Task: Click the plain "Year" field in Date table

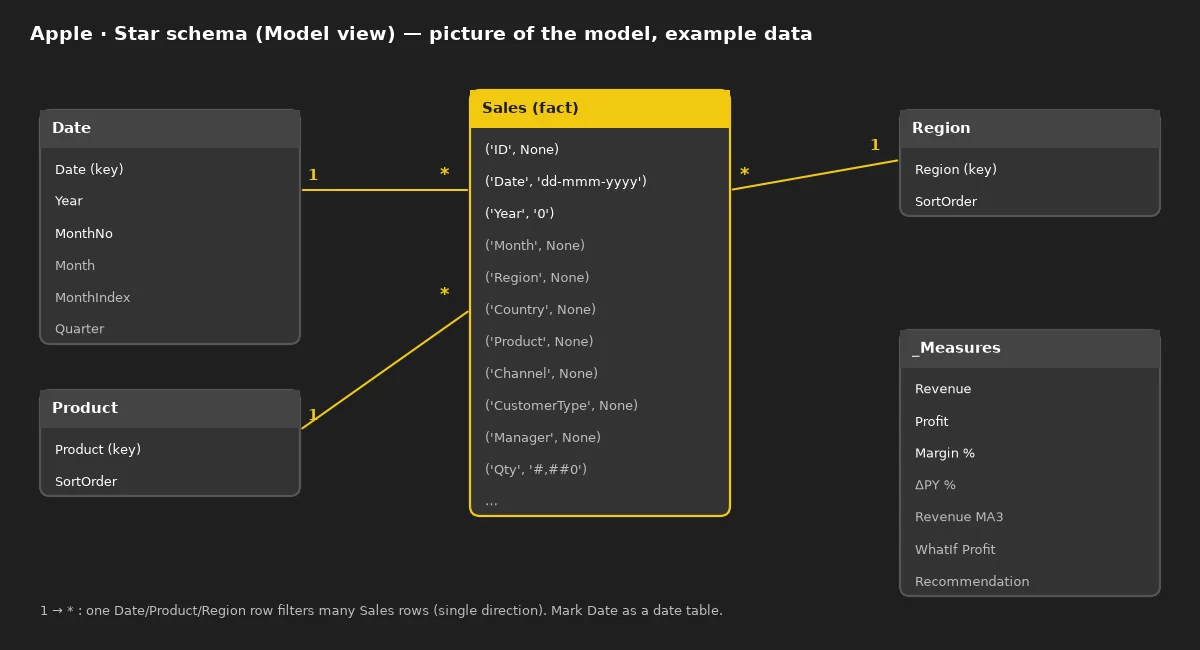Action: click(x=69, y=201)
